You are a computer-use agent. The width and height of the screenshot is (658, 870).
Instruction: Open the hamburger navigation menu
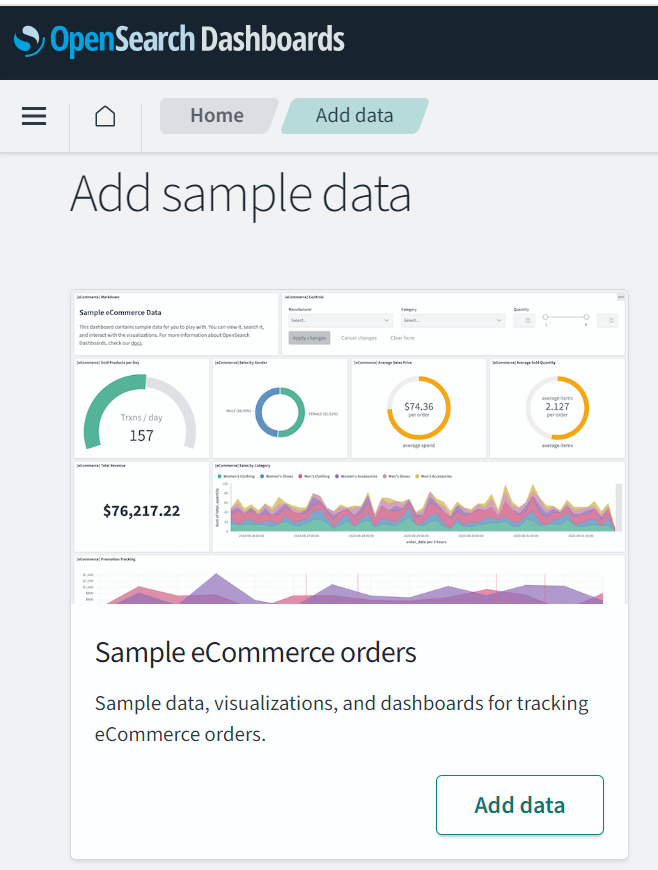[34, 116]
